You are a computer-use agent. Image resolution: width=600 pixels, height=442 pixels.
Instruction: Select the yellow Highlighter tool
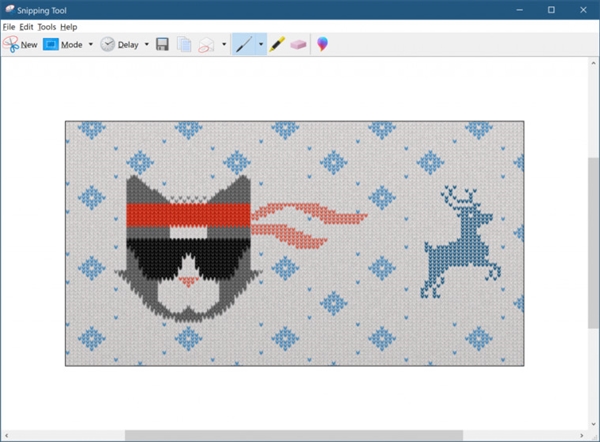277,44
